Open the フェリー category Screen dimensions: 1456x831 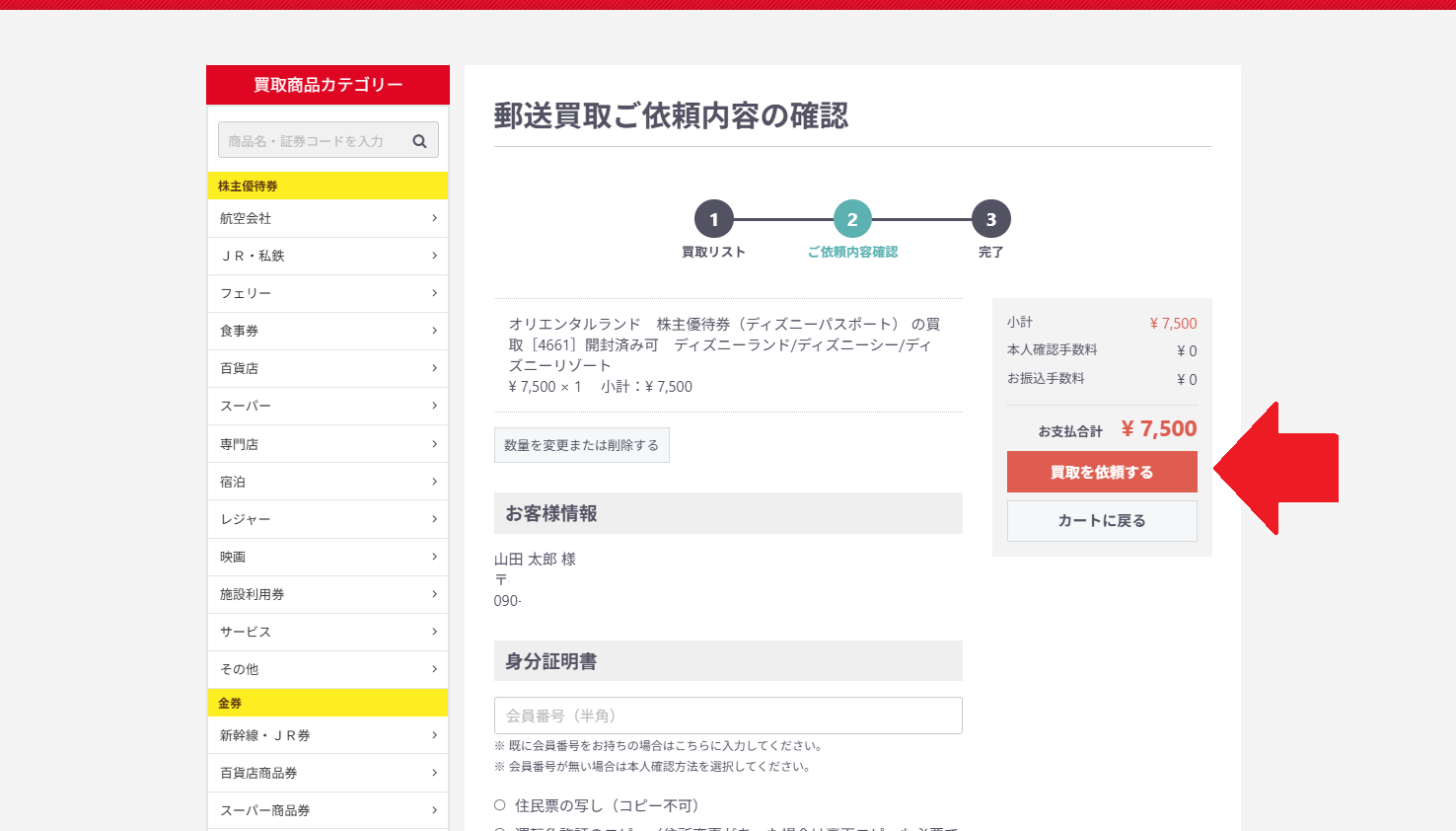(x=328, y=293)
